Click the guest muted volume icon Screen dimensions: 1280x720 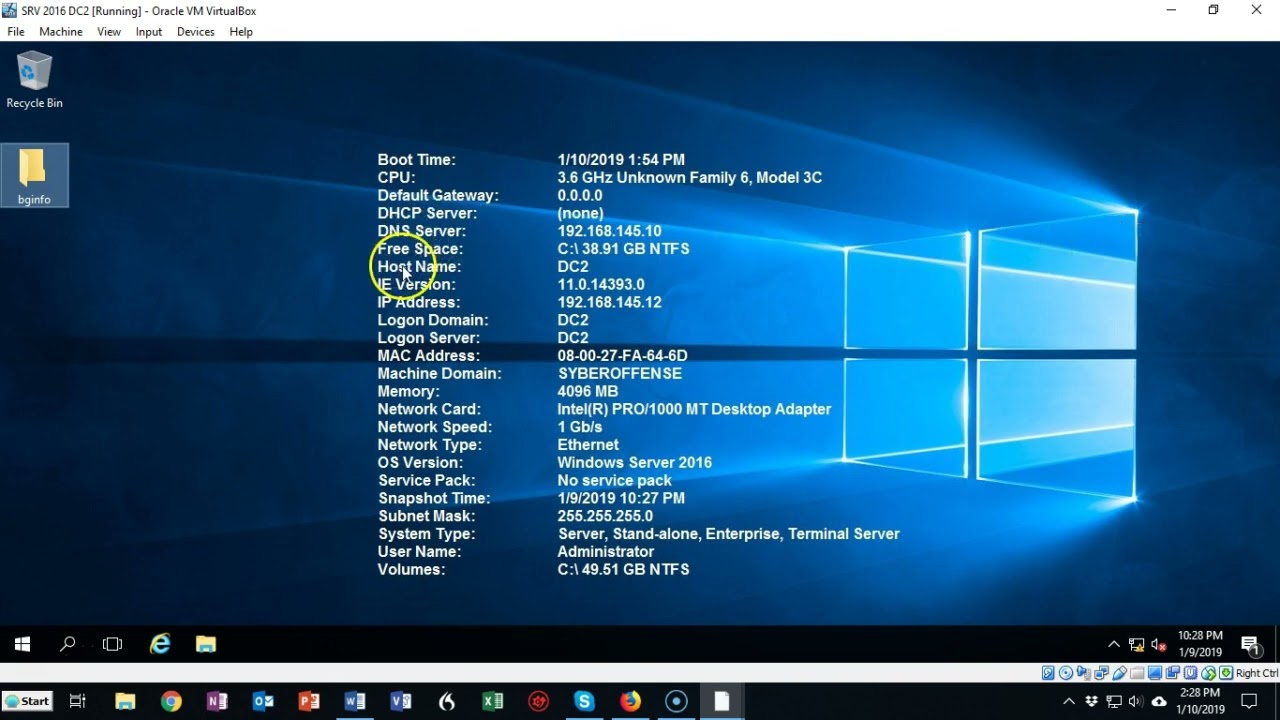(x=1160, y=645)
